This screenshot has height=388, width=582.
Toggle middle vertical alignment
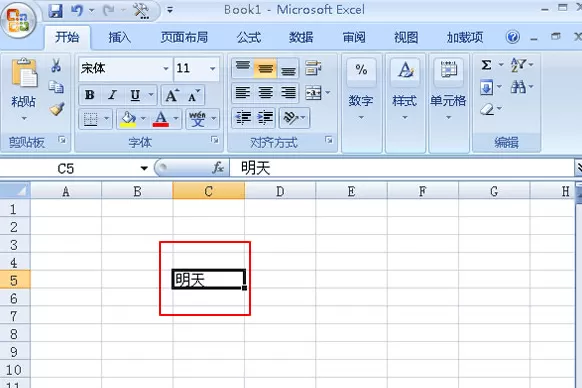[265, 68]
